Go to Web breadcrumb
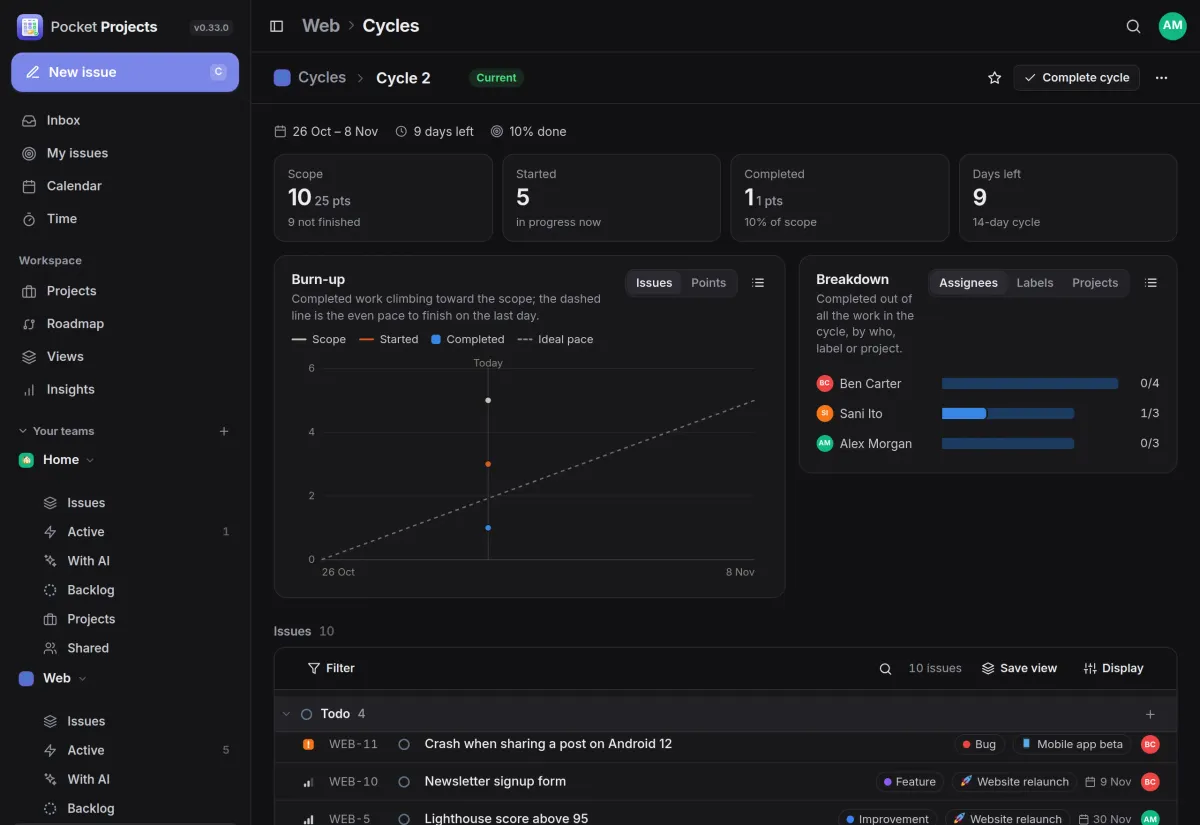The image size is (1200, 825). coord(321,26)
